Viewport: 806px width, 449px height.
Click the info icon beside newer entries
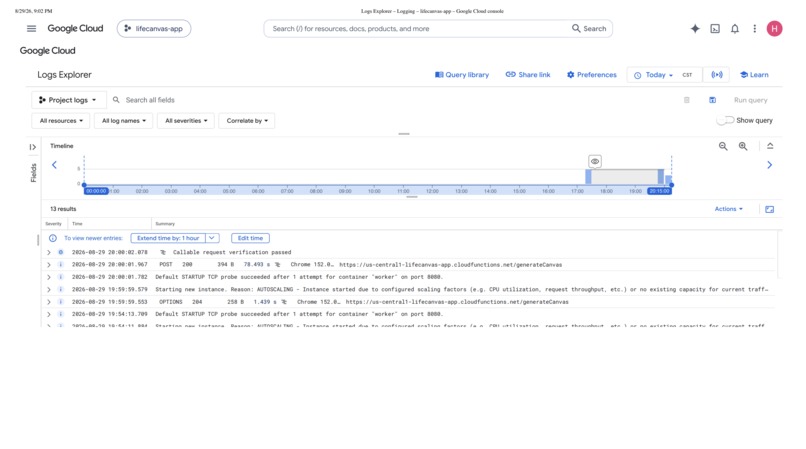click(52, 238)
